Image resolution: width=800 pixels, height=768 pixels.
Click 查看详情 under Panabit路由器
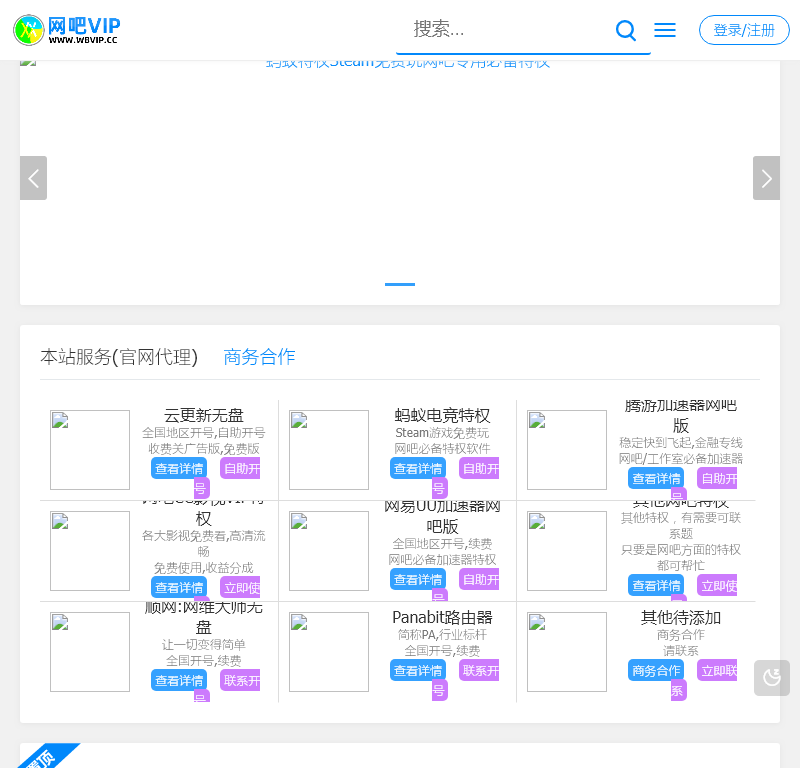[x=418, y=670]
